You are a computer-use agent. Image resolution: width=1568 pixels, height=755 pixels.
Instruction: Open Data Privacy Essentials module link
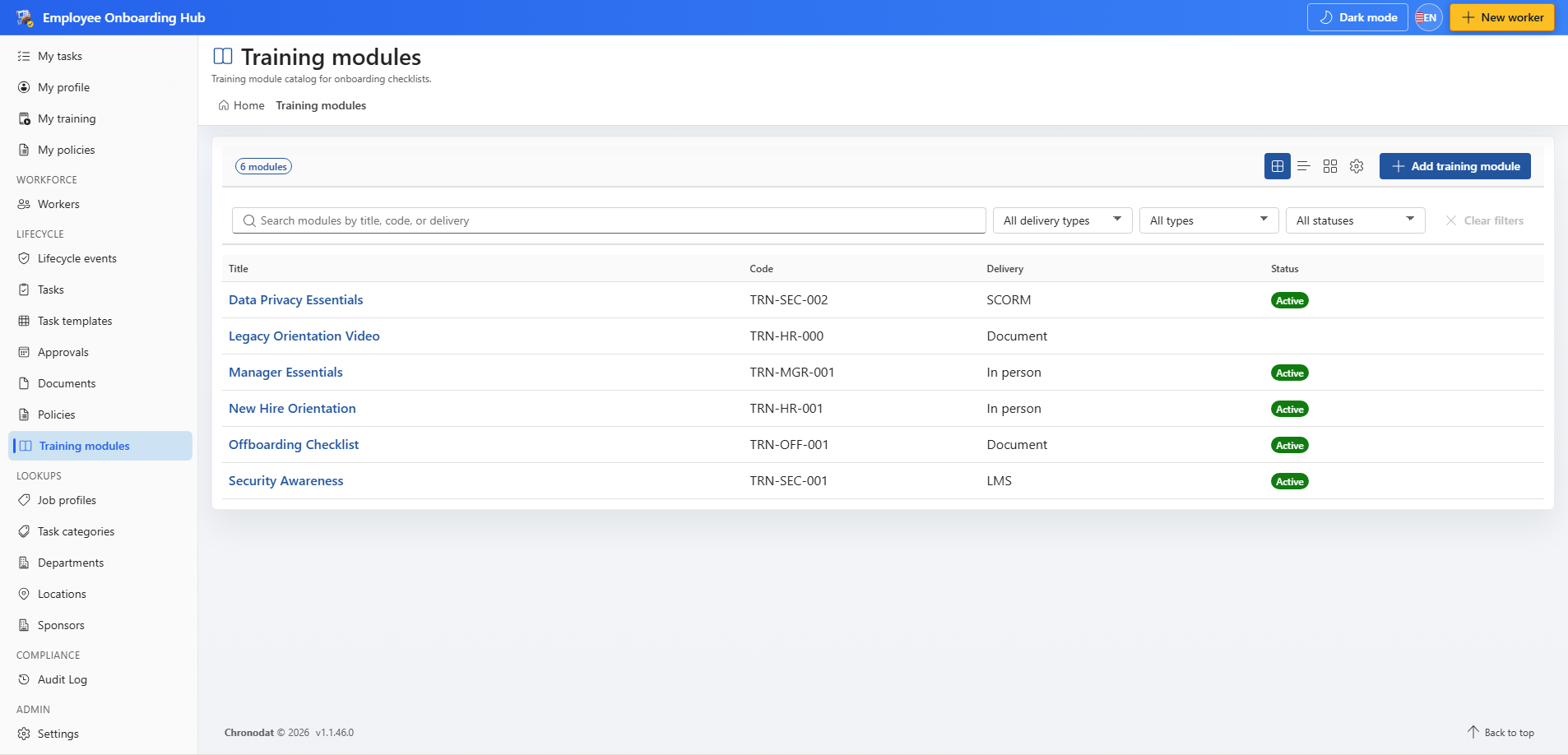(x=296, y=300)
